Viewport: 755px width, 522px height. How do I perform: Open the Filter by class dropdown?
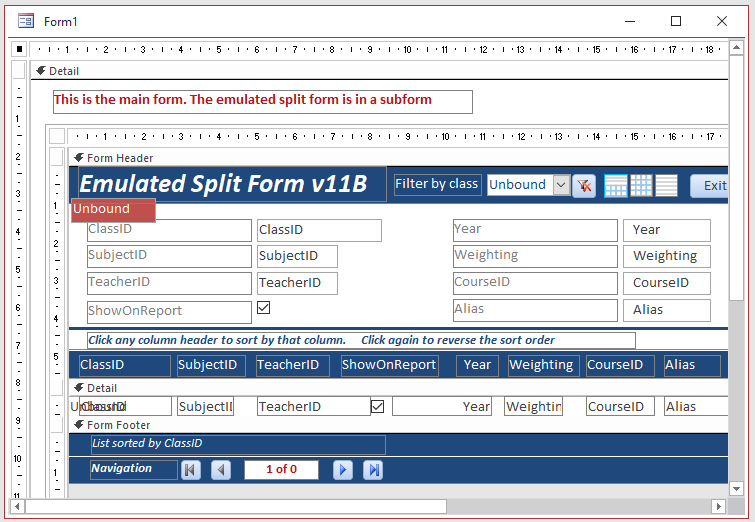coord(561,185)
